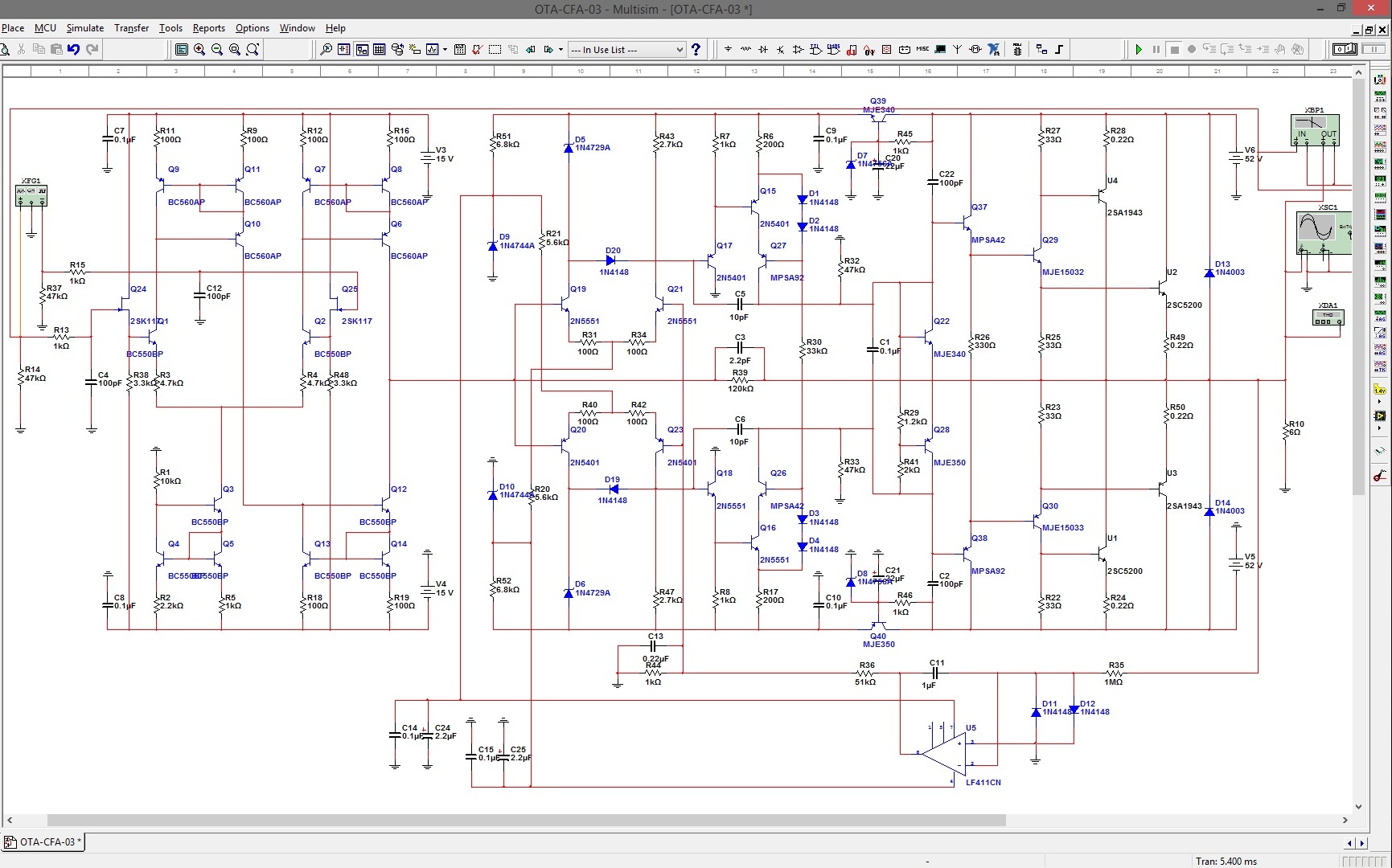
Task: Toggle the Design Toolbox icon
Action: [x=362, y=50]
